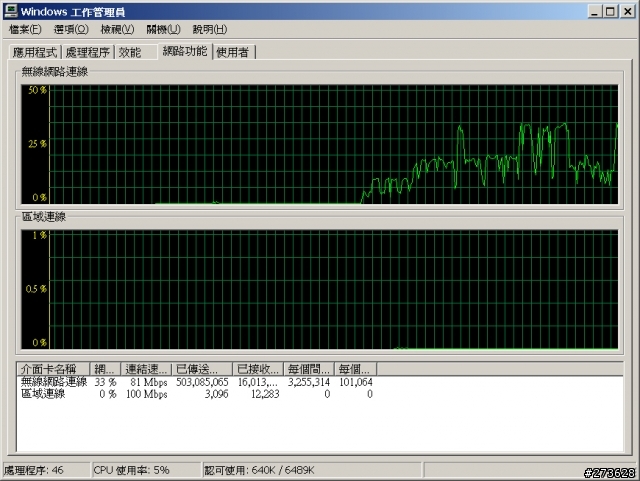Click the 101,064 value cell
The image size is (640, 481).
(356, 382)
